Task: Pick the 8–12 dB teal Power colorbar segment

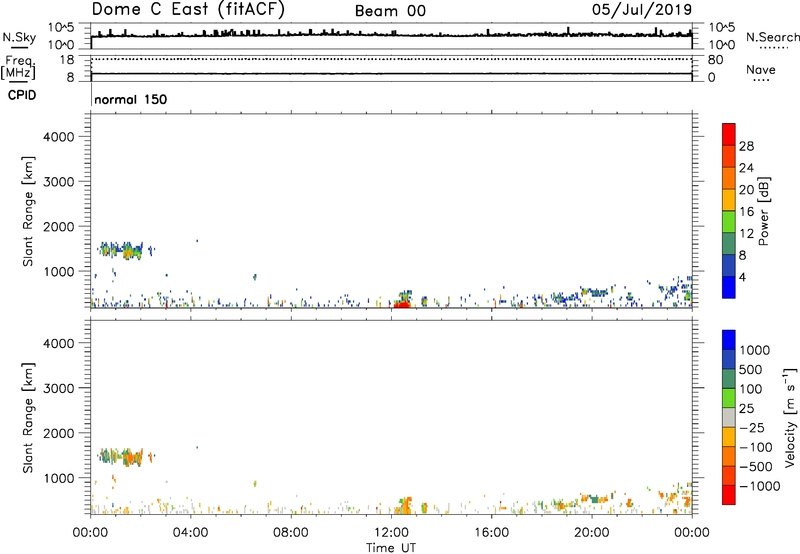Action: click(729, 244)
